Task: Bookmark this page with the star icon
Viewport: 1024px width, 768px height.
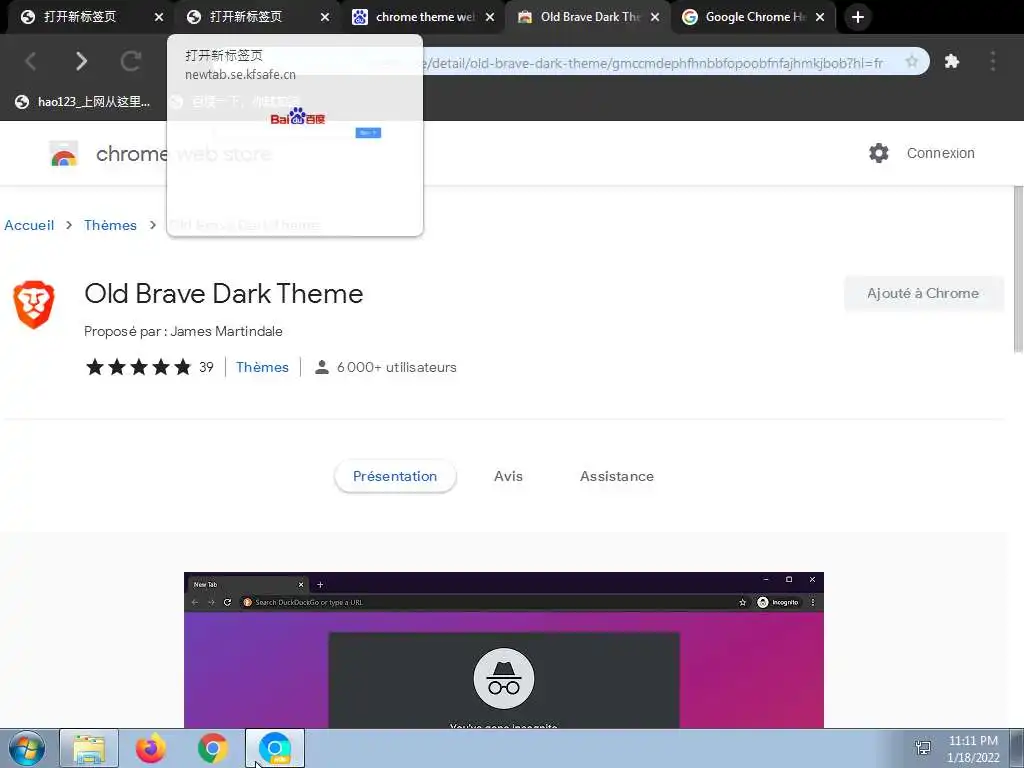Action: (x=912, y=62)
